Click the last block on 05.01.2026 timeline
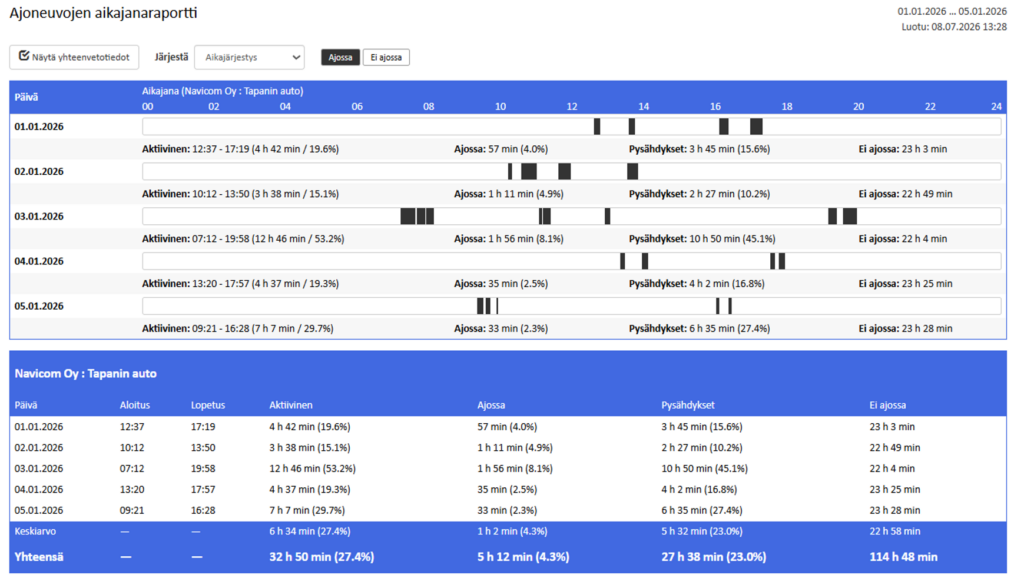Screen dimensions: 1024x588 [x=730, y=306]
